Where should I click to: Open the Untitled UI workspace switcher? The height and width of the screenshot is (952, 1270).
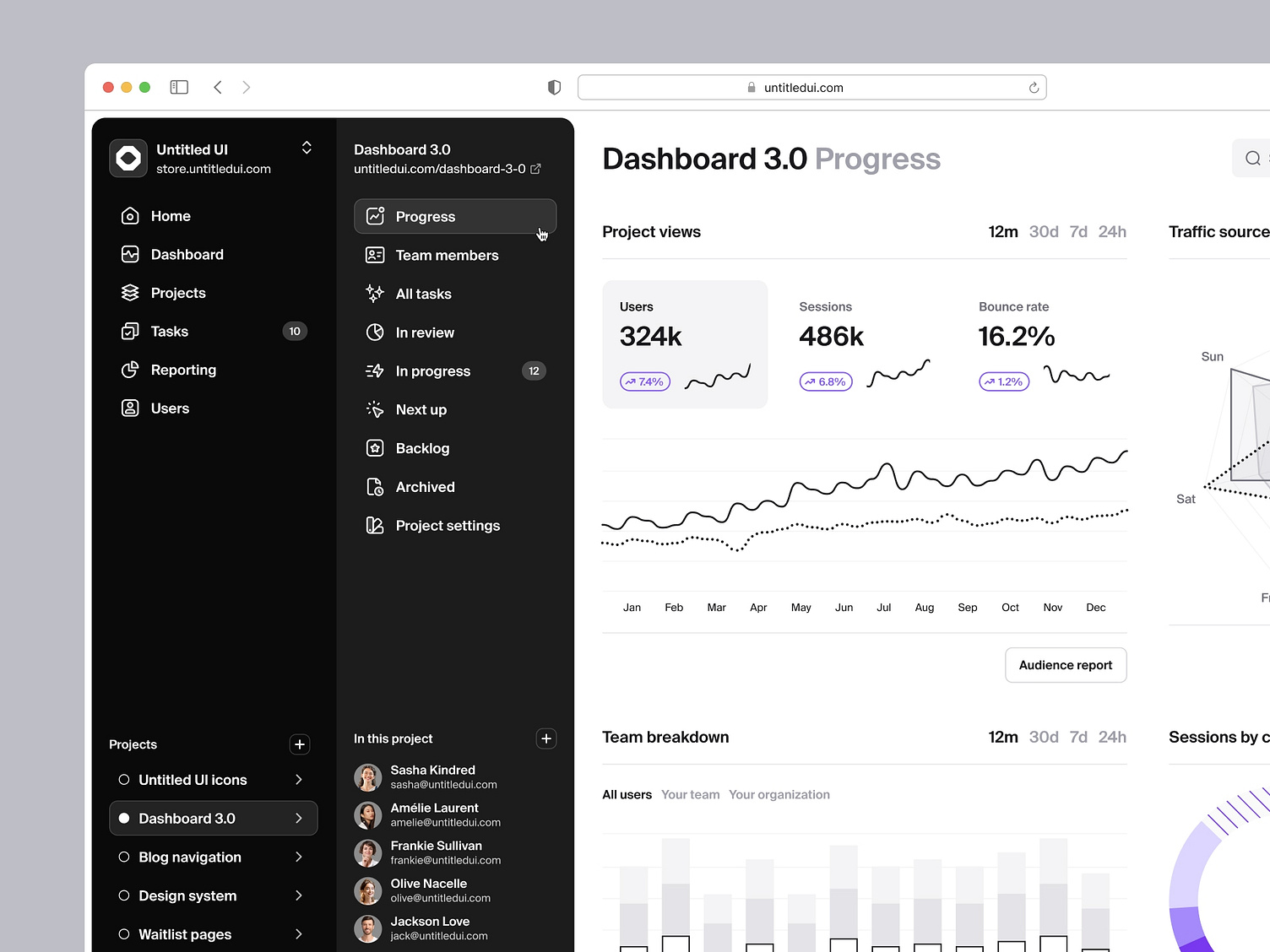[x=306, y=148]
